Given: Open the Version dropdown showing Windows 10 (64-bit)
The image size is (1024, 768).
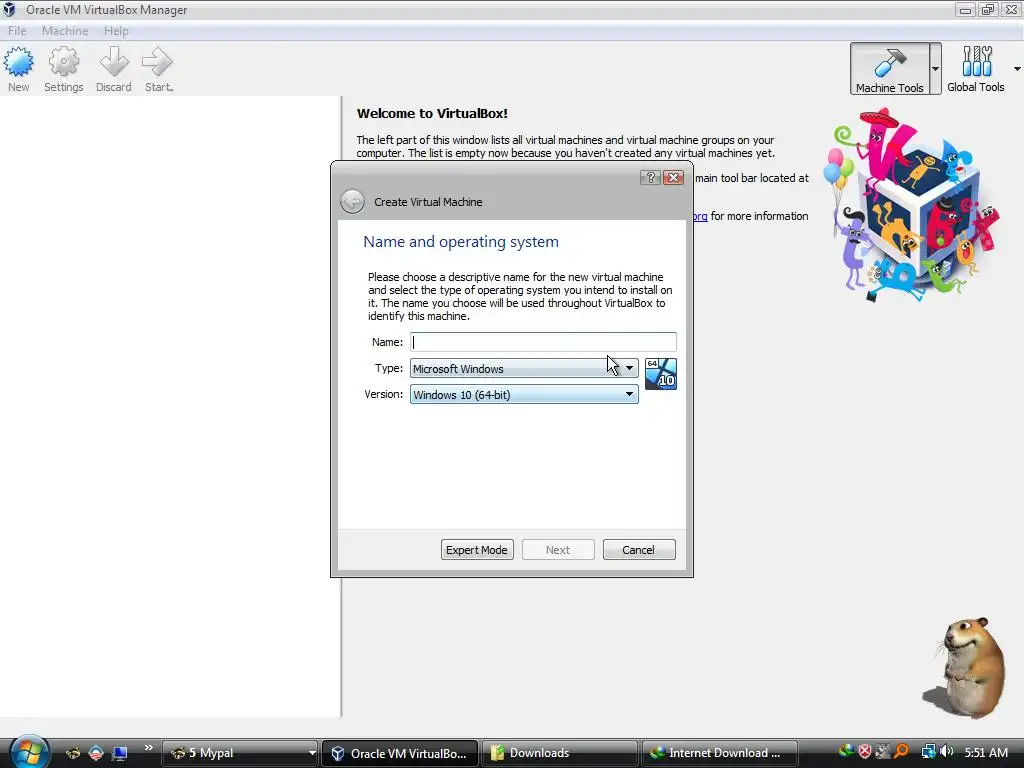Looking at the screenshot, I should click(524, 394).
